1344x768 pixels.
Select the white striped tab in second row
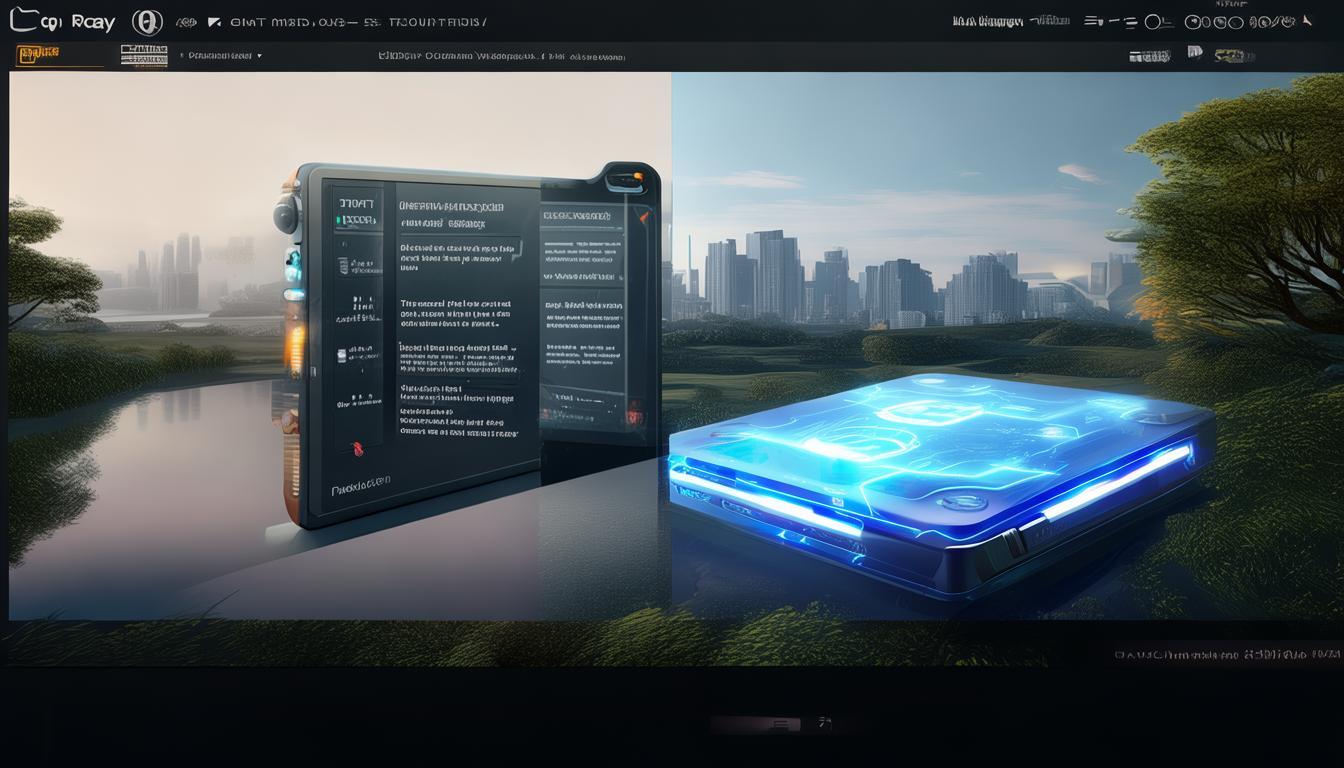(x=144, y=55)
